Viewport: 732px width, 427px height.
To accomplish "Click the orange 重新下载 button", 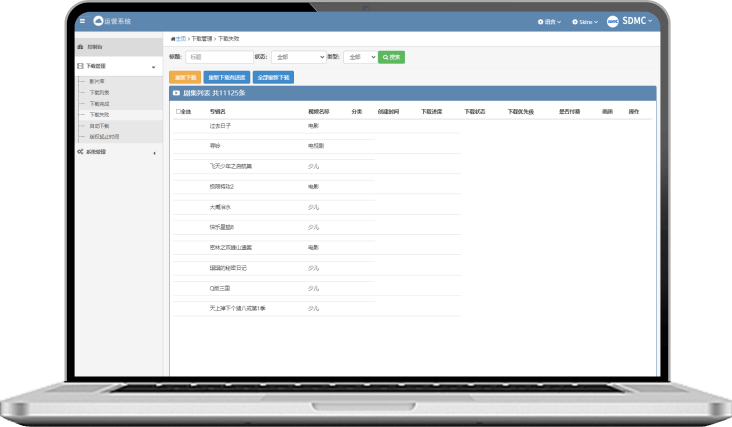I will [185, 76].
